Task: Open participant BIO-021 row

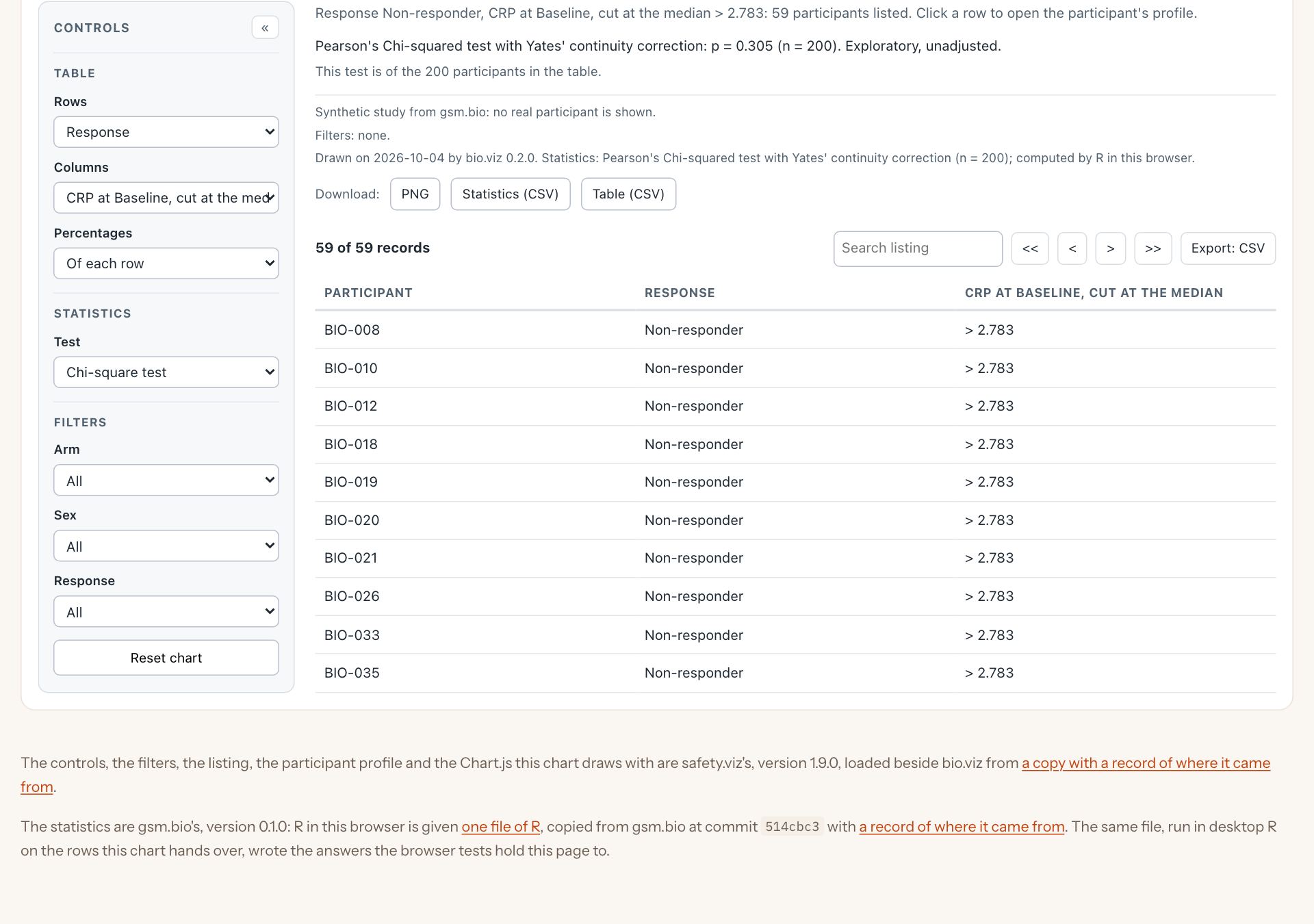Action: [x=795, y=559]
